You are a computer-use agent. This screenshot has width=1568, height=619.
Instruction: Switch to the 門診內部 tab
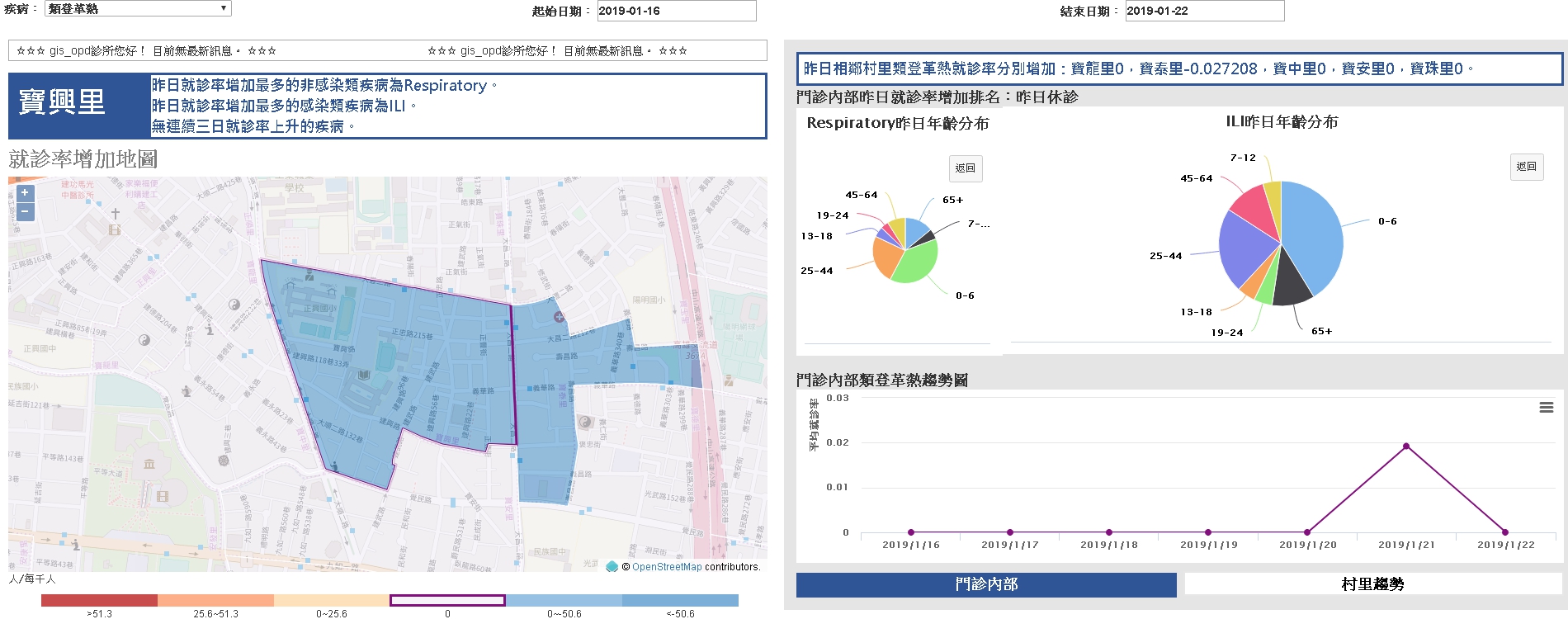[986, 584]
